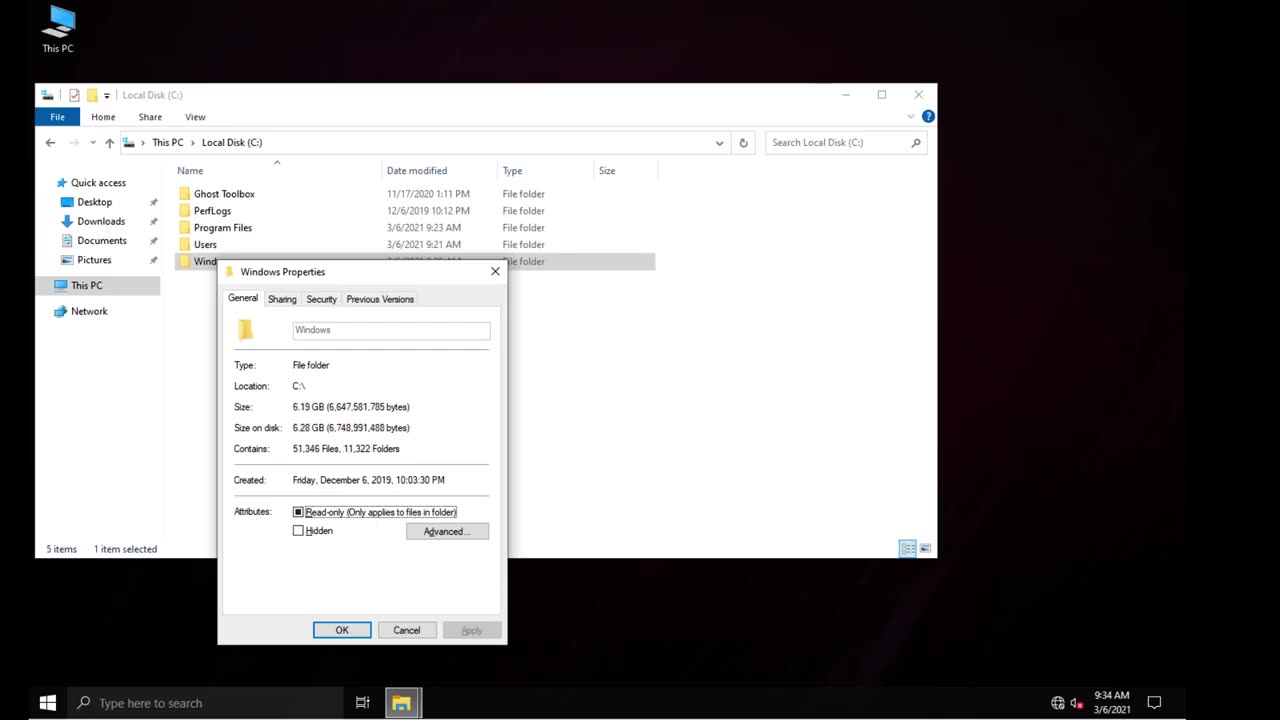Click the pin icon beside Documents
1280x720 pixels.
[153, 241]
